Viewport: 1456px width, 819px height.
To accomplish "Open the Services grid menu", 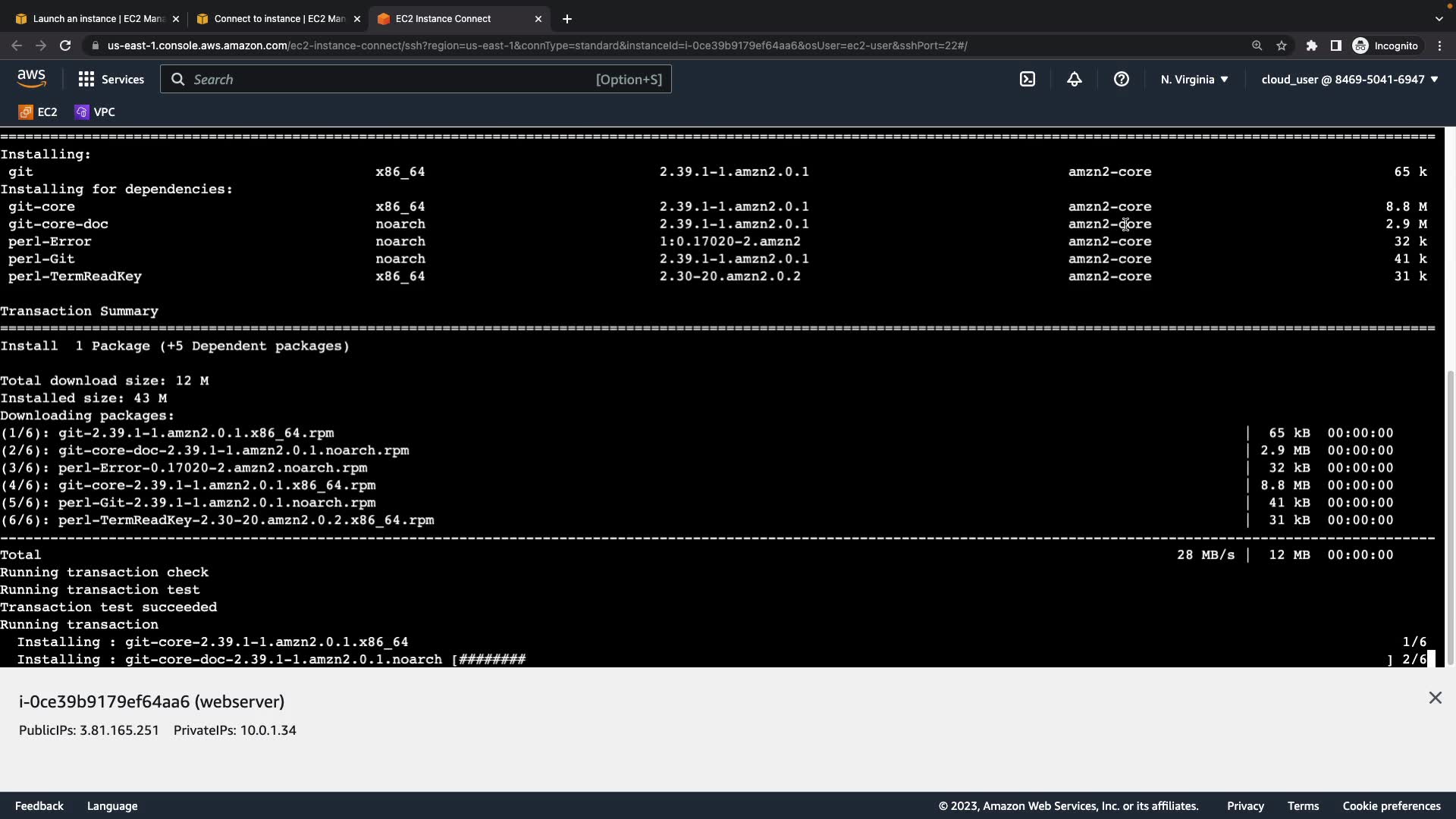I will 111,79.
